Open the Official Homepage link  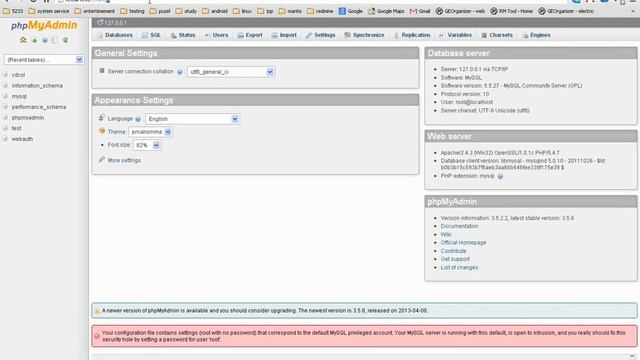pos(463,243)
